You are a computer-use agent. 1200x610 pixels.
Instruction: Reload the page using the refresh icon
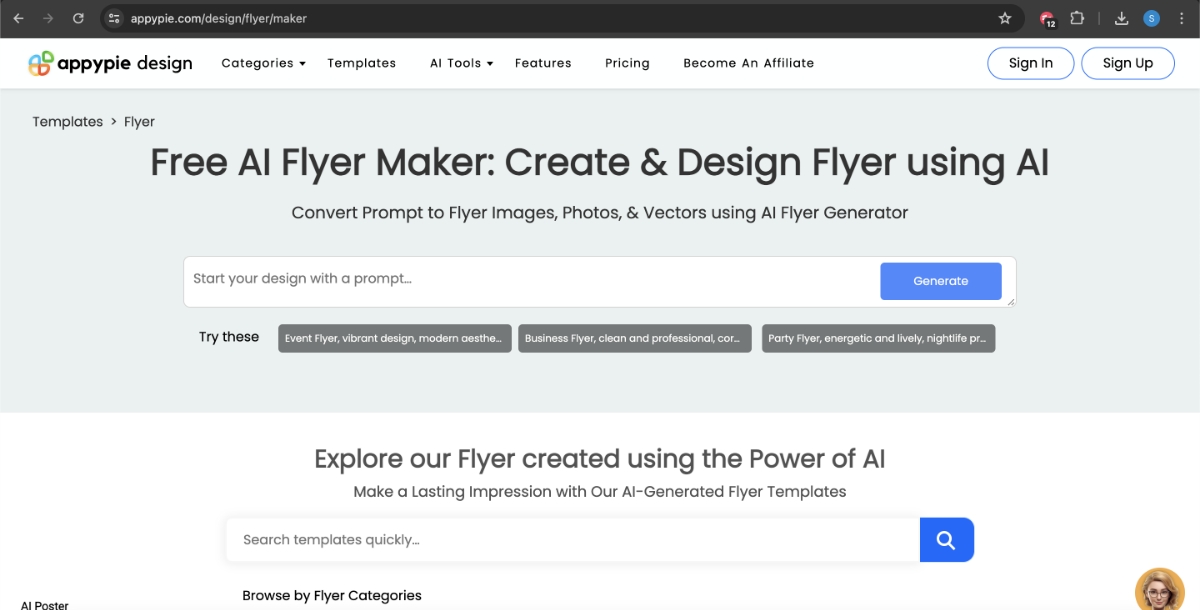(x=78, y=18)
